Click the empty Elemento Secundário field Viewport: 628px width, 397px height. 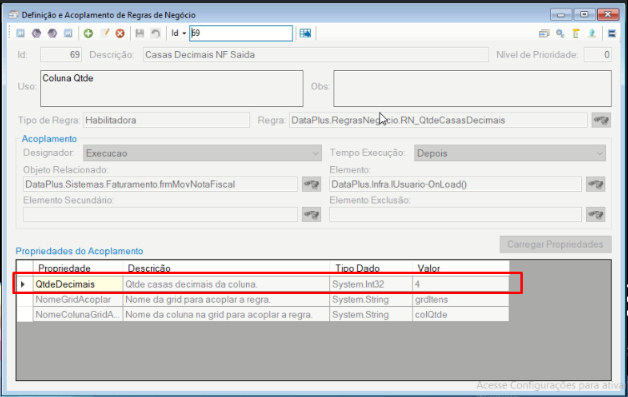pyautogui.click(x=160, y=214)
